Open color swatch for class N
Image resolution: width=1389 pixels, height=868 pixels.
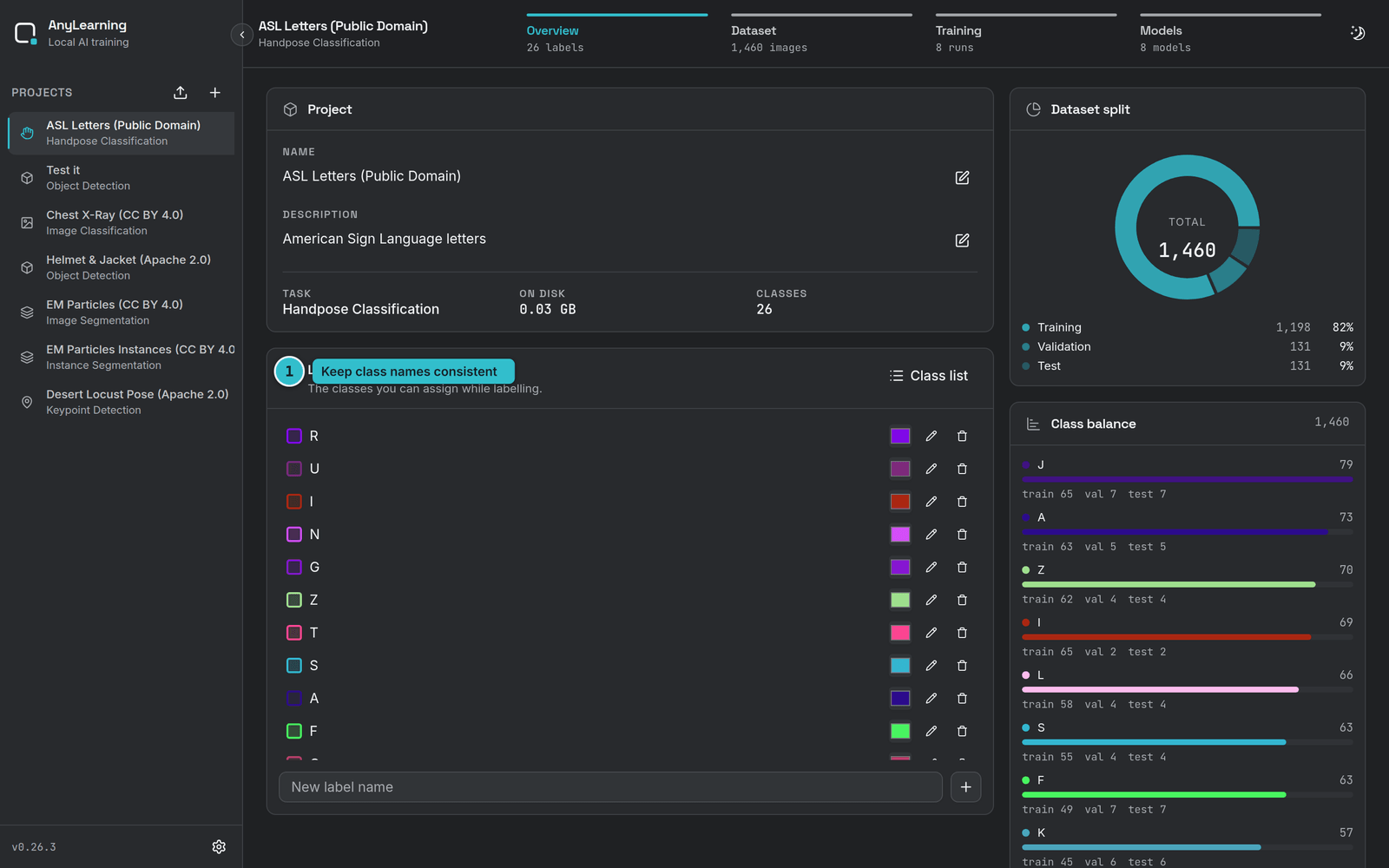click(x=900, y=535)
